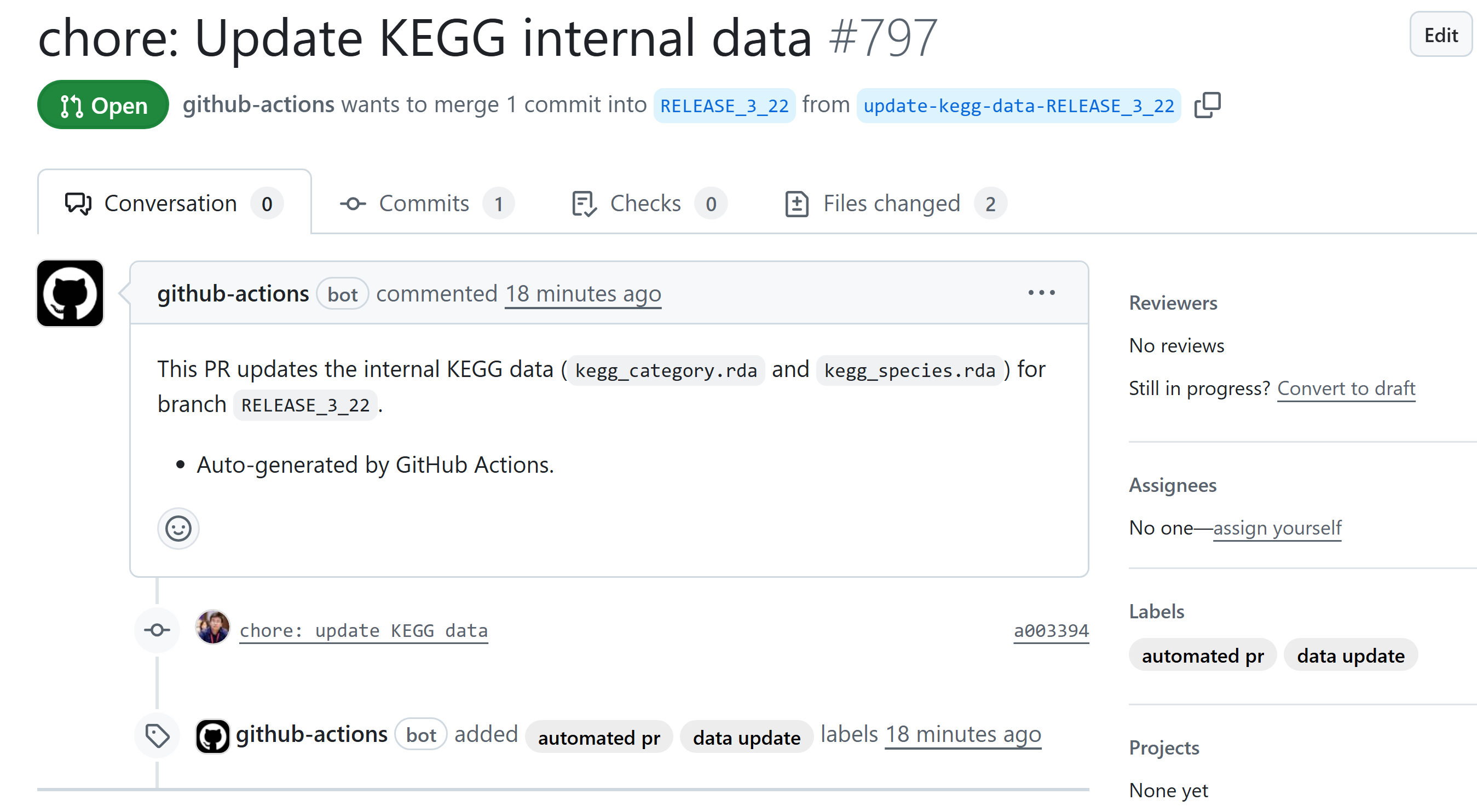Click the Convert to draft link
The width and height of the screenshot is (1477, 812).
coord(1346,388)
